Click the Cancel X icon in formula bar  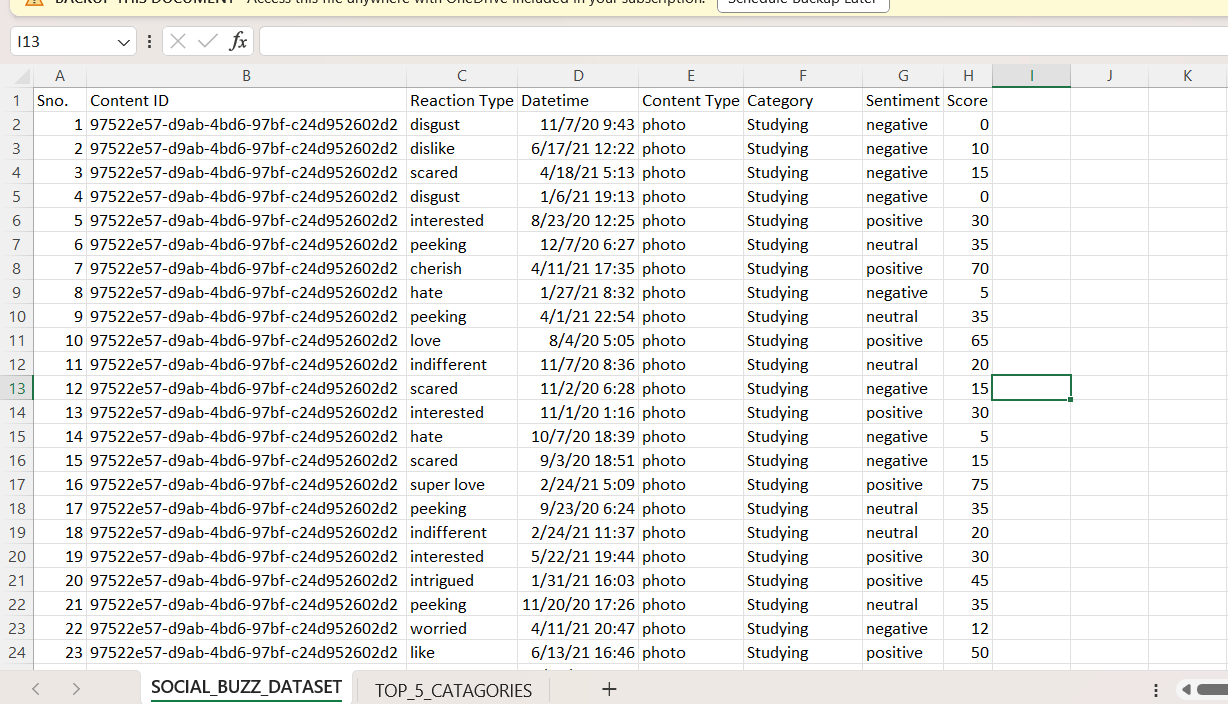point(177,41)
